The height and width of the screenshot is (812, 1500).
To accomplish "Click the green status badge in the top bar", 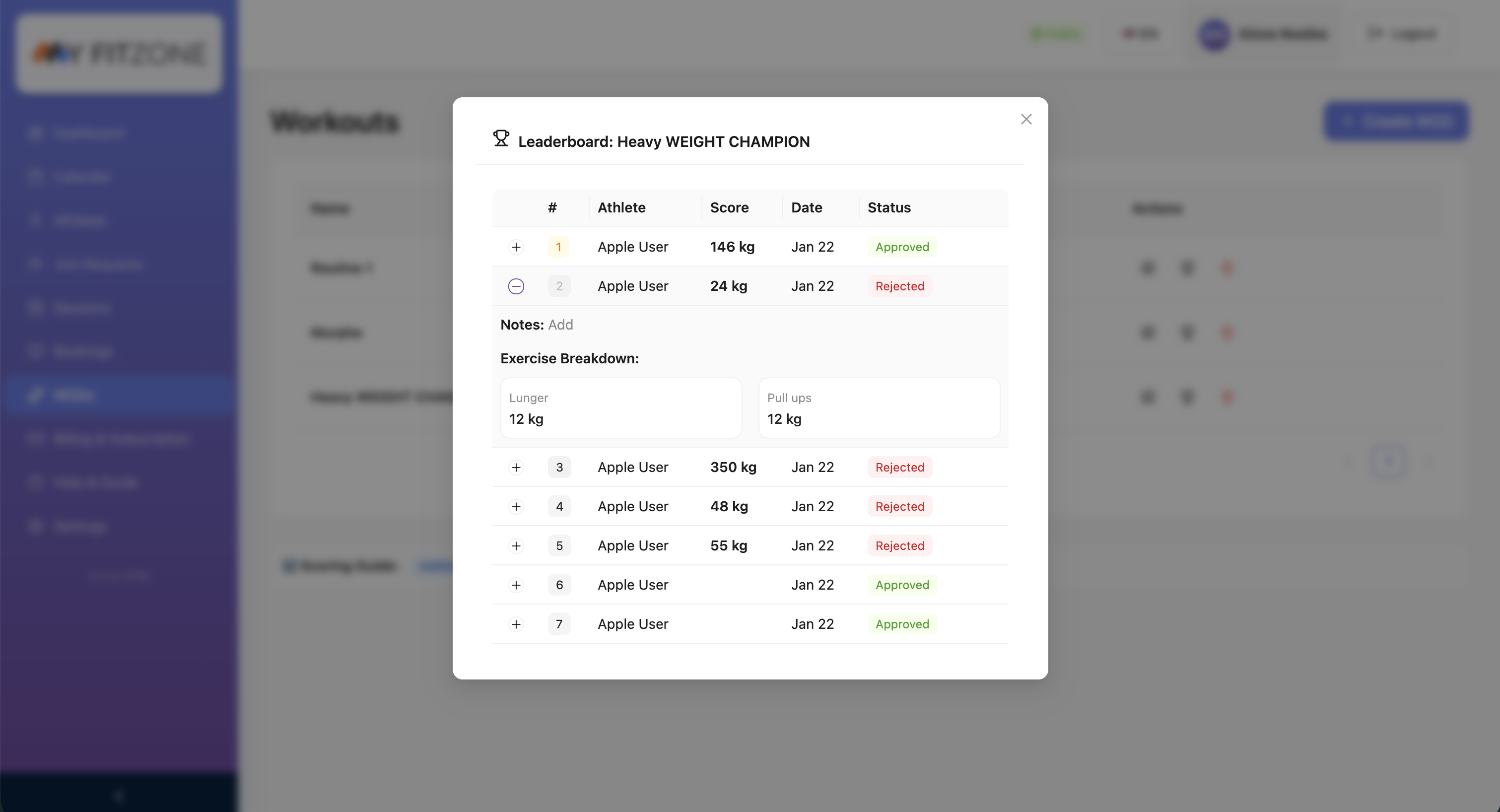I will pyautogui.click(x=1056, y=34).
